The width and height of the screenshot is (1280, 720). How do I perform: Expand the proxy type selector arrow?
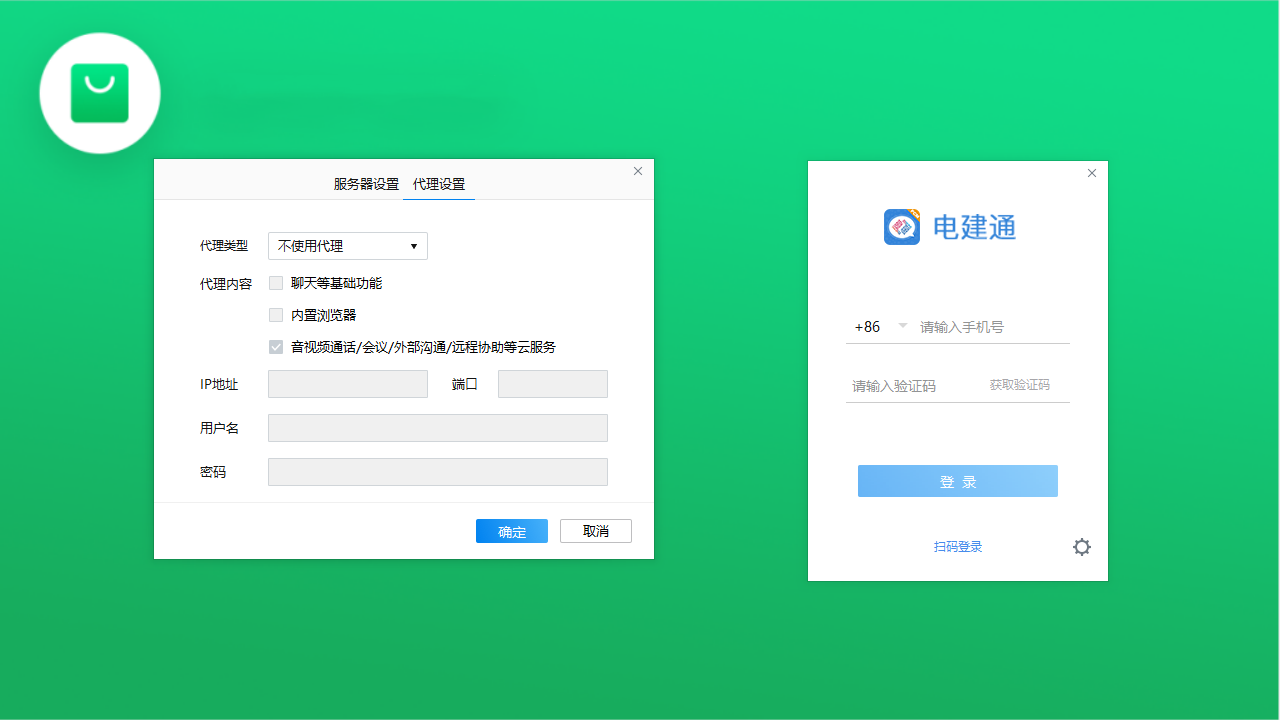413,245
